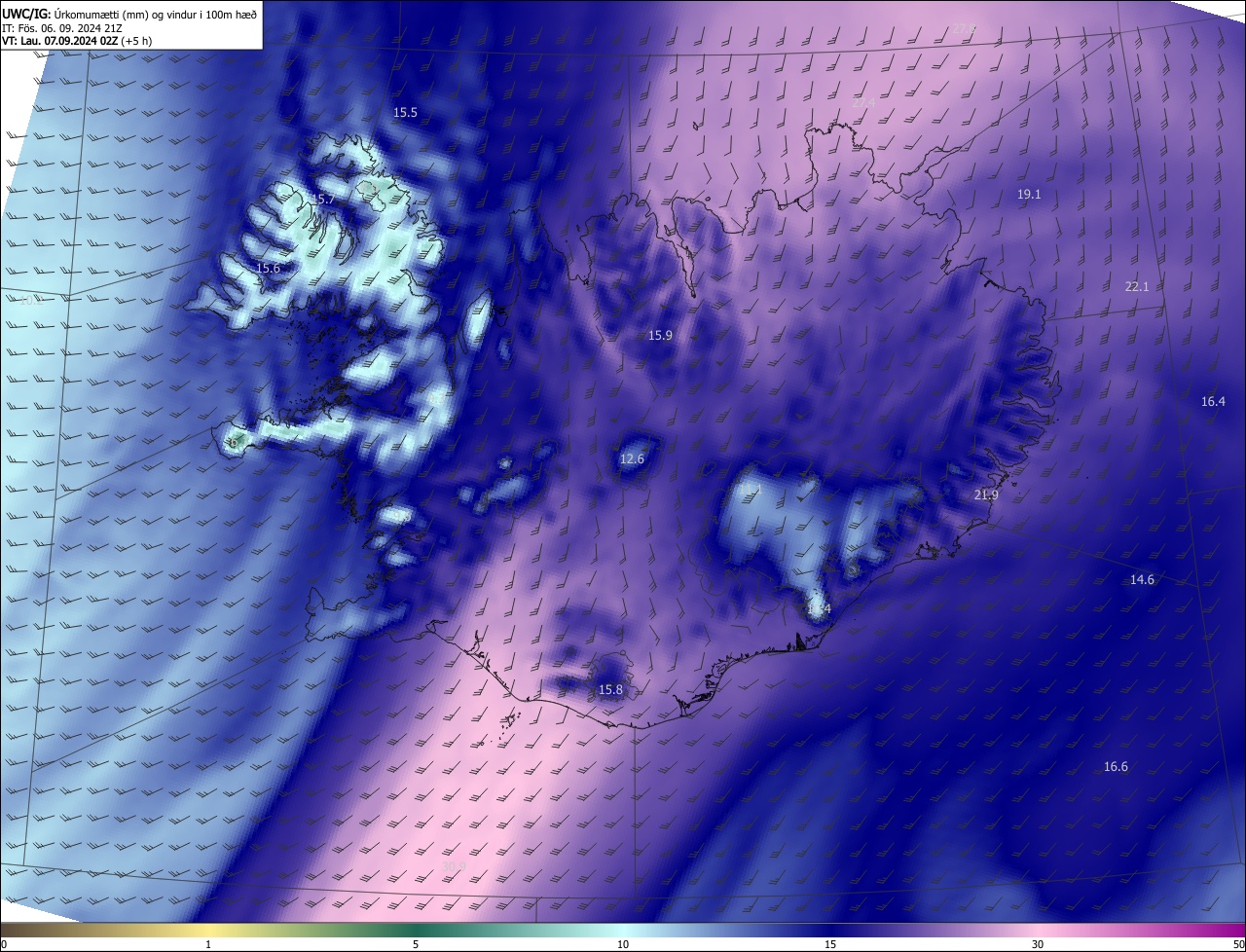Click the initial time line "IT: Fös. 06. 09. 2024 21Z"

click(63, 27)
